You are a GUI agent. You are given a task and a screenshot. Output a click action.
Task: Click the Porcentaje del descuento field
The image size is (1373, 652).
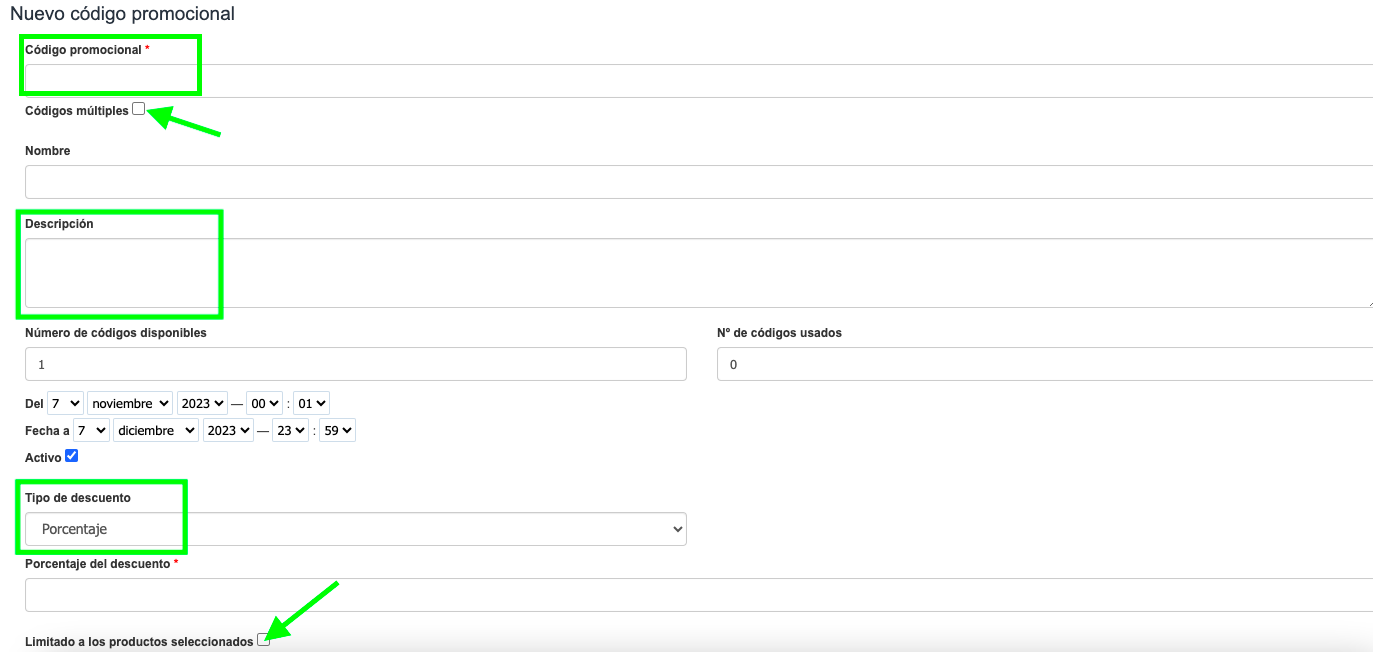point(698,595)
